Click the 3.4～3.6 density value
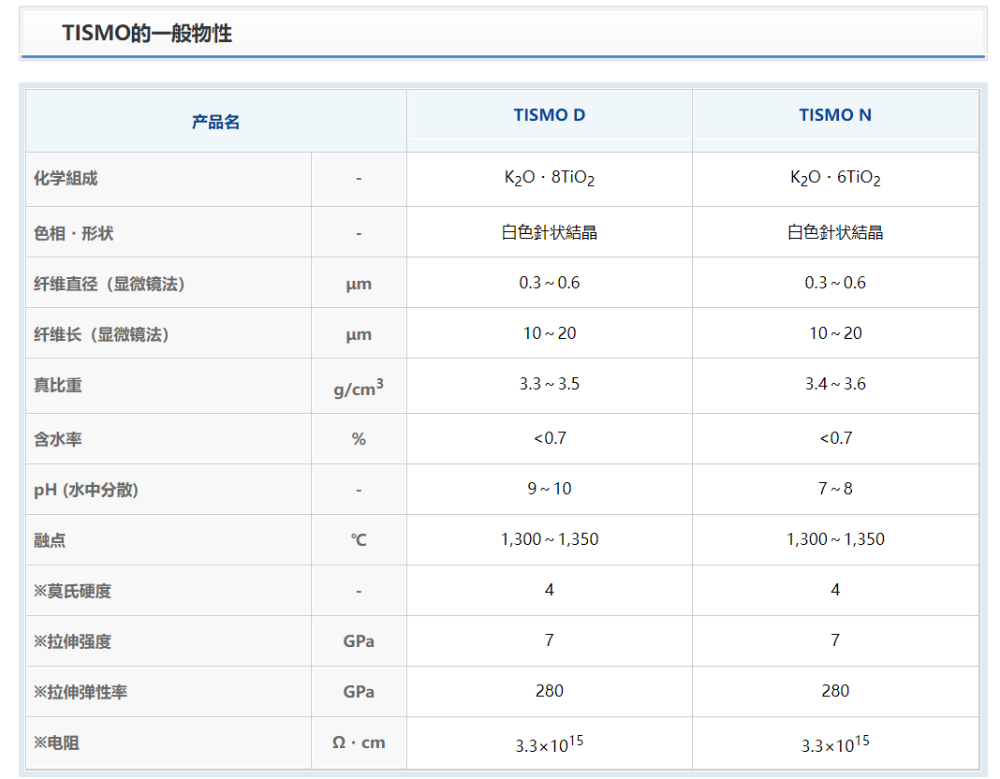Image resolution: width=1000 pixels, height=779 pixels. coord(835,383)
